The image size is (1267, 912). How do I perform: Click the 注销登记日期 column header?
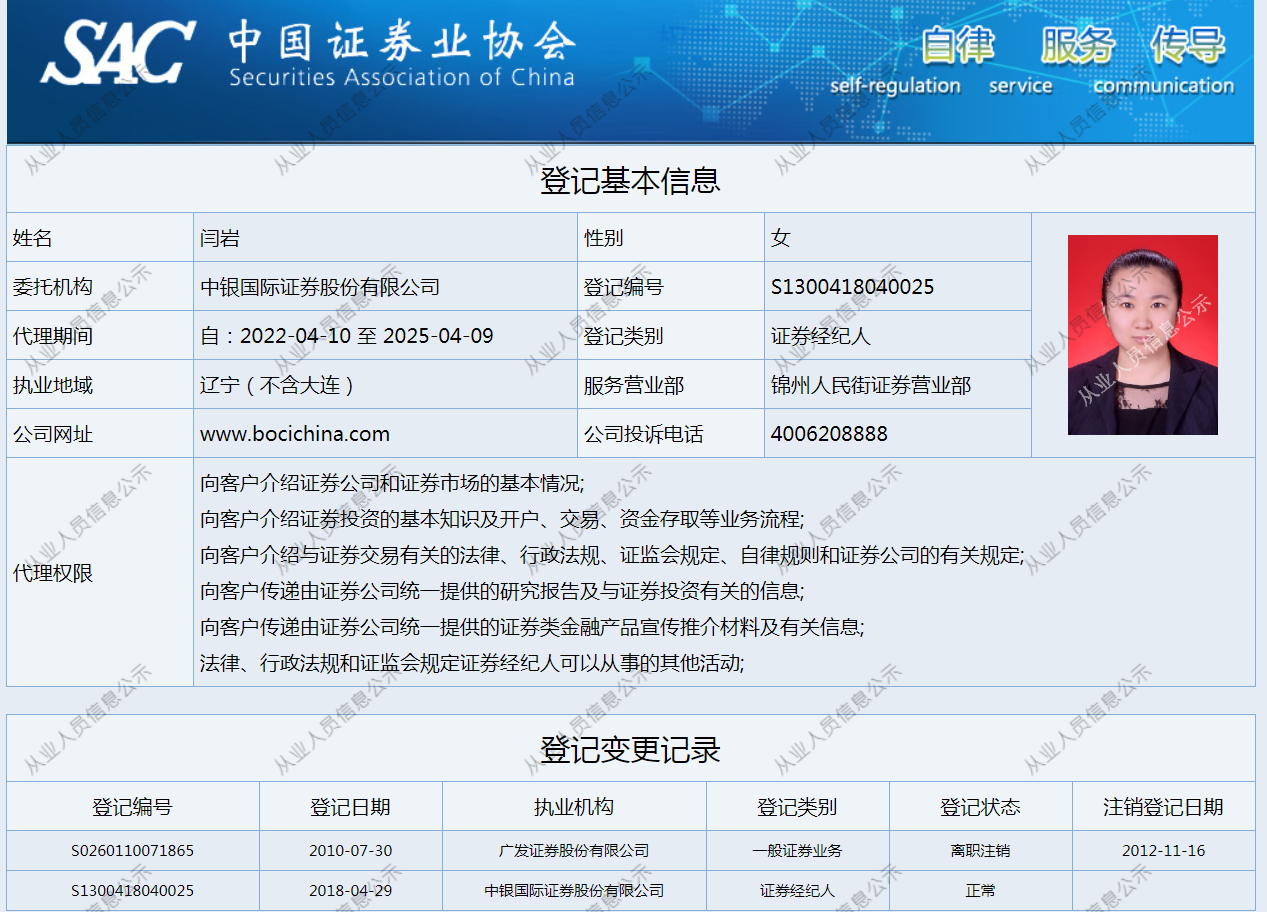(1163, 807)
